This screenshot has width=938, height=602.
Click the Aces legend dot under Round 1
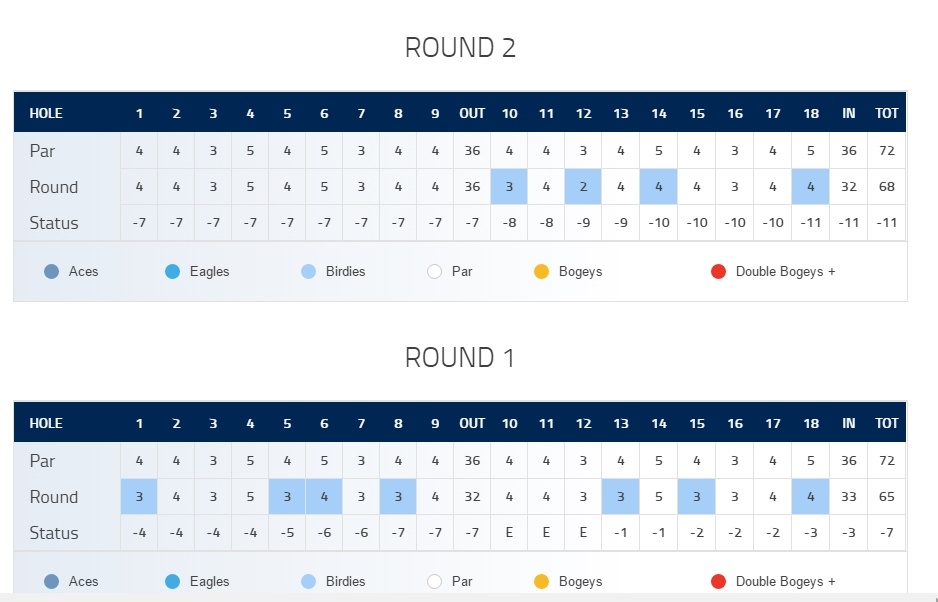point(51,582)
